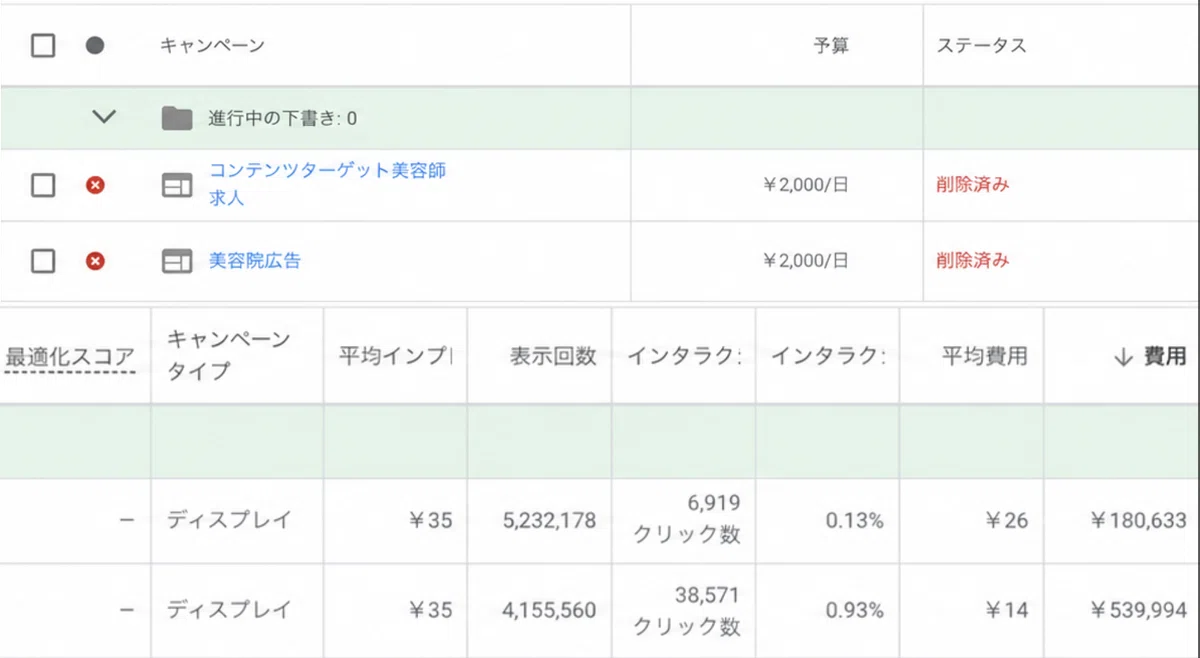This screenshot has height=658, width=1200.
Task: Sort by the 費用 column header
Action: point(1166,356)
